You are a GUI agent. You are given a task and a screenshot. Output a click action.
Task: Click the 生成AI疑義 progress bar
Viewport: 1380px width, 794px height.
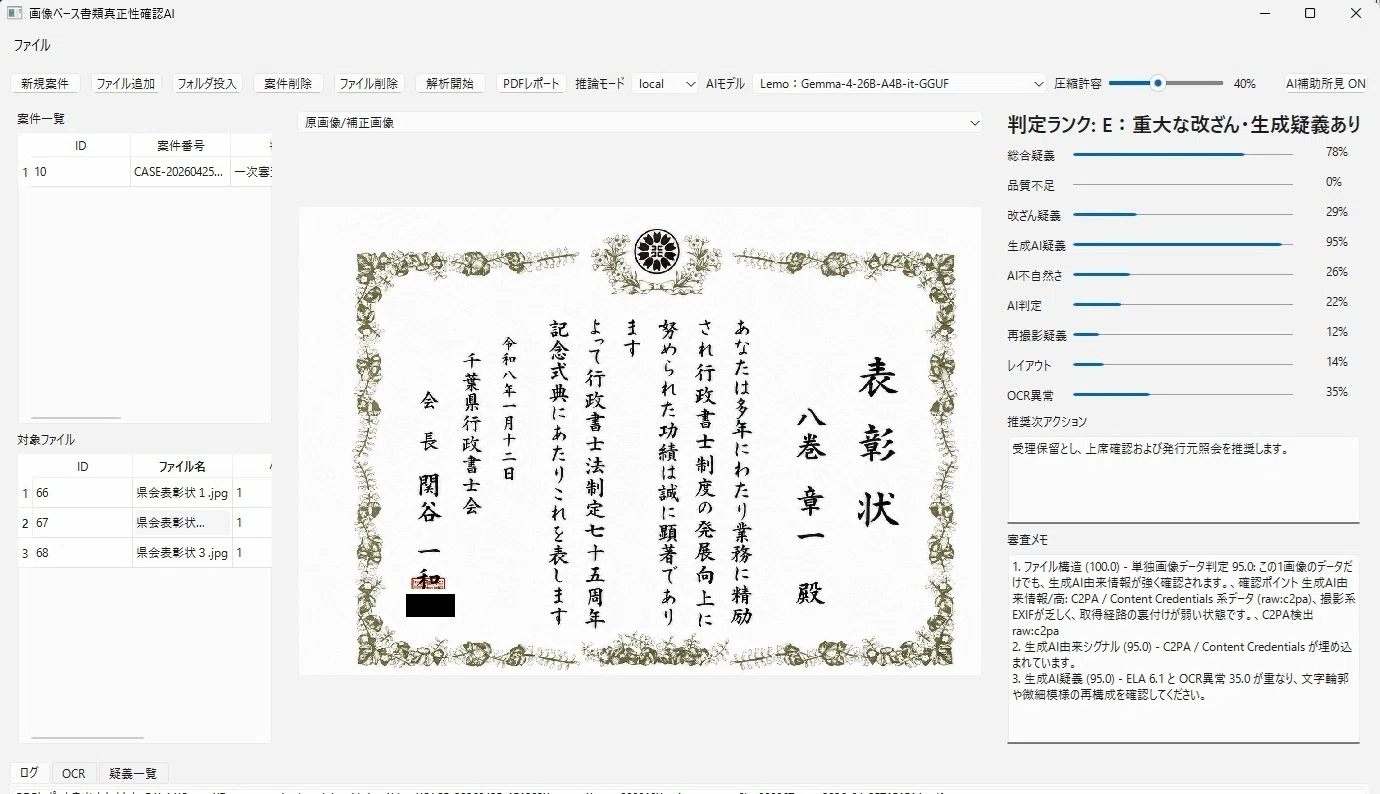click(1182, 244)
